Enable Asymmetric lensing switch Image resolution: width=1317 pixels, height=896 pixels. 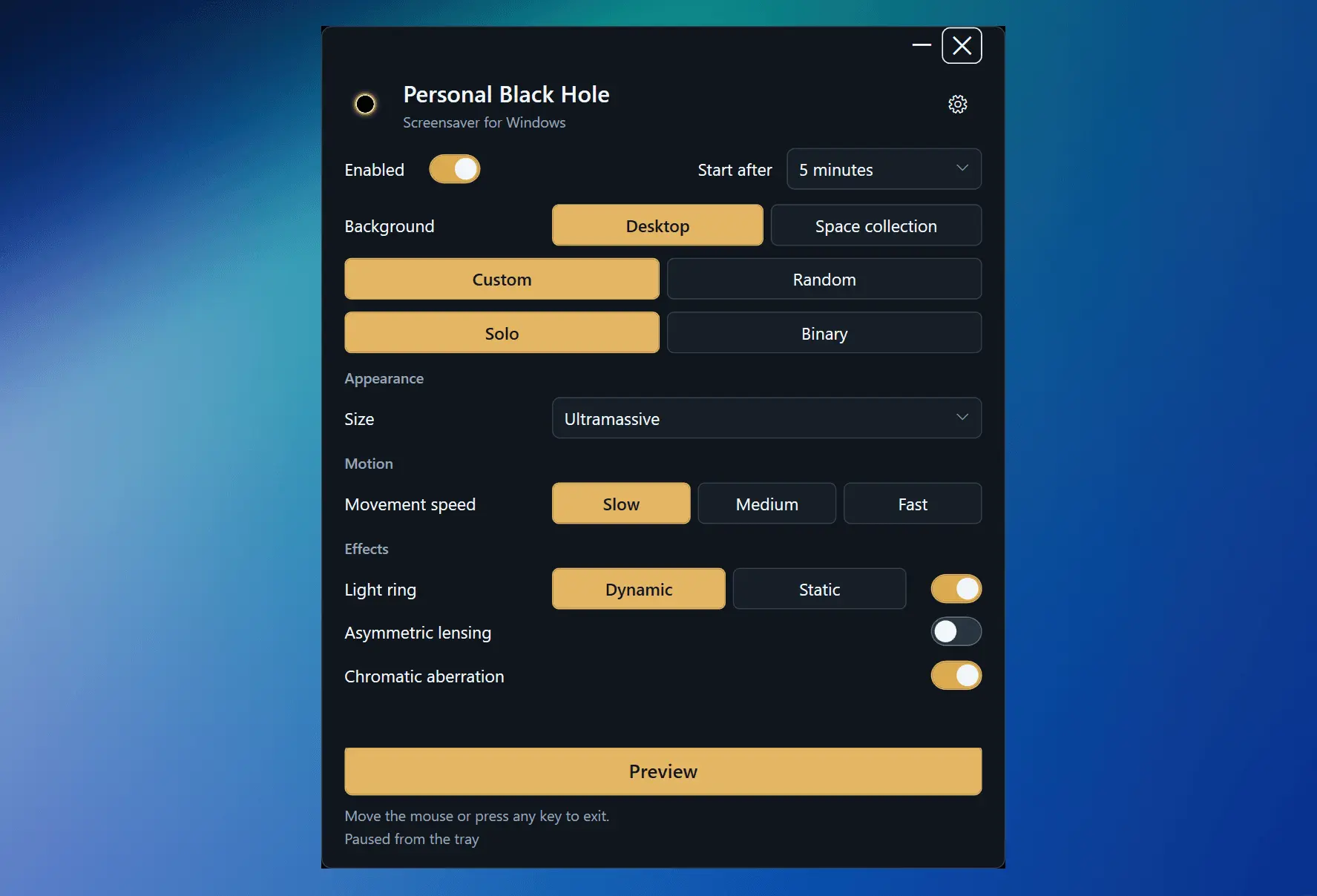point(956,632)
